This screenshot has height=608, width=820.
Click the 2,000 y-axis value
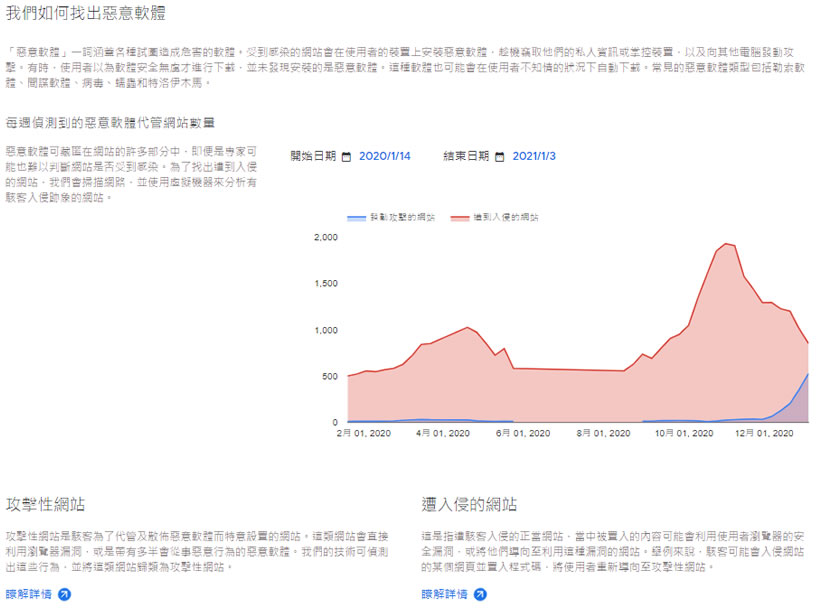(x=326, y=237)
